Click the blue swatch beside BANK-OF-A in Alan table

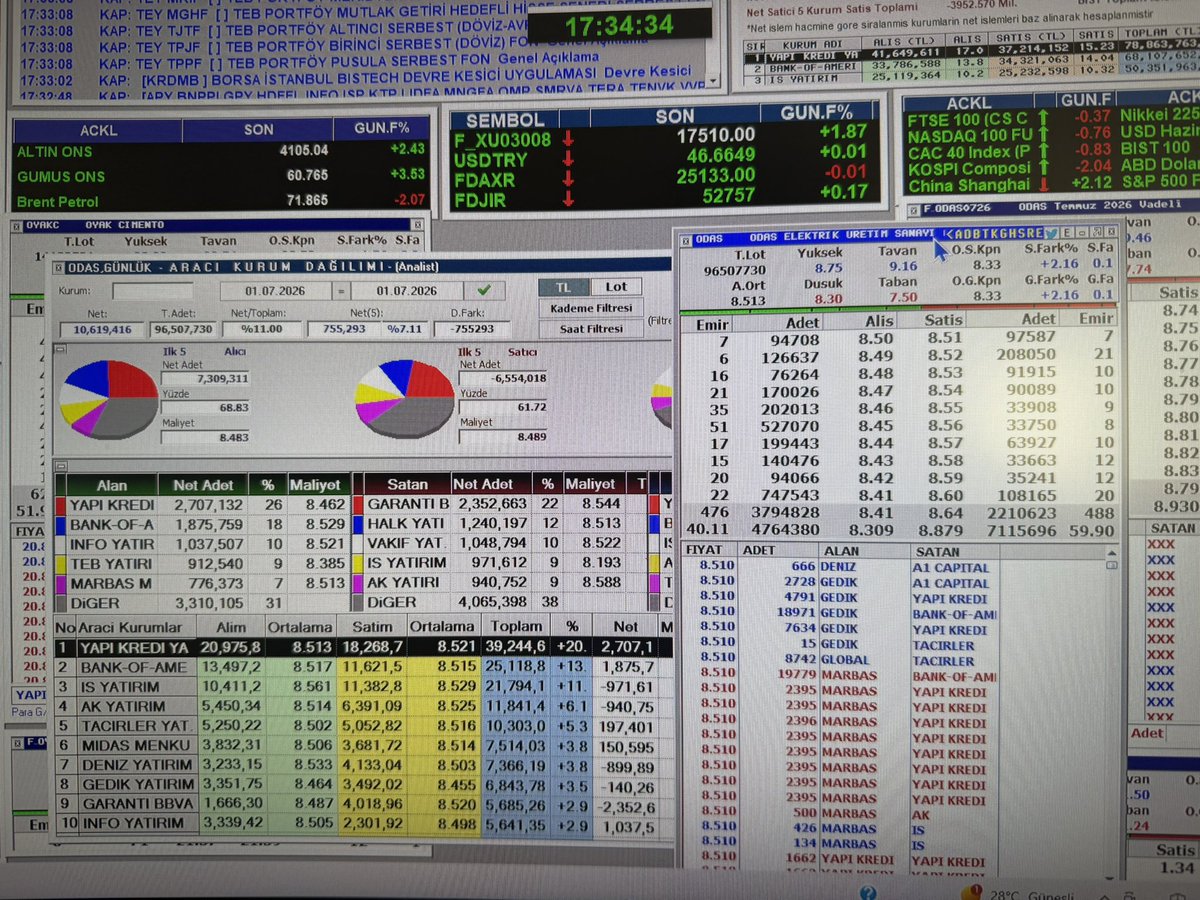point(60,525)
